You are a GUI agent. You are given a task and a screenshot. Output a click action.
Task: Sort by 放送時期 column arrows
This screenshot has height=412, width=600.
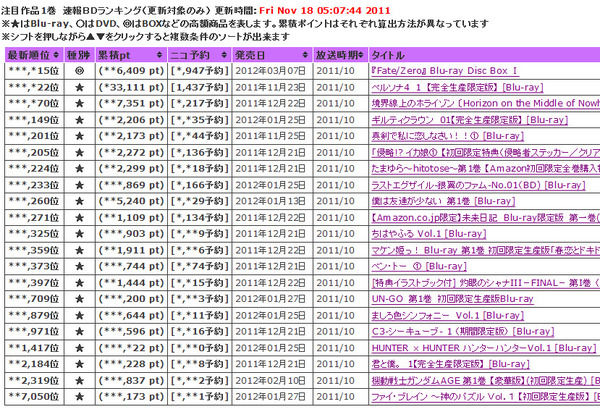(361, 55)
